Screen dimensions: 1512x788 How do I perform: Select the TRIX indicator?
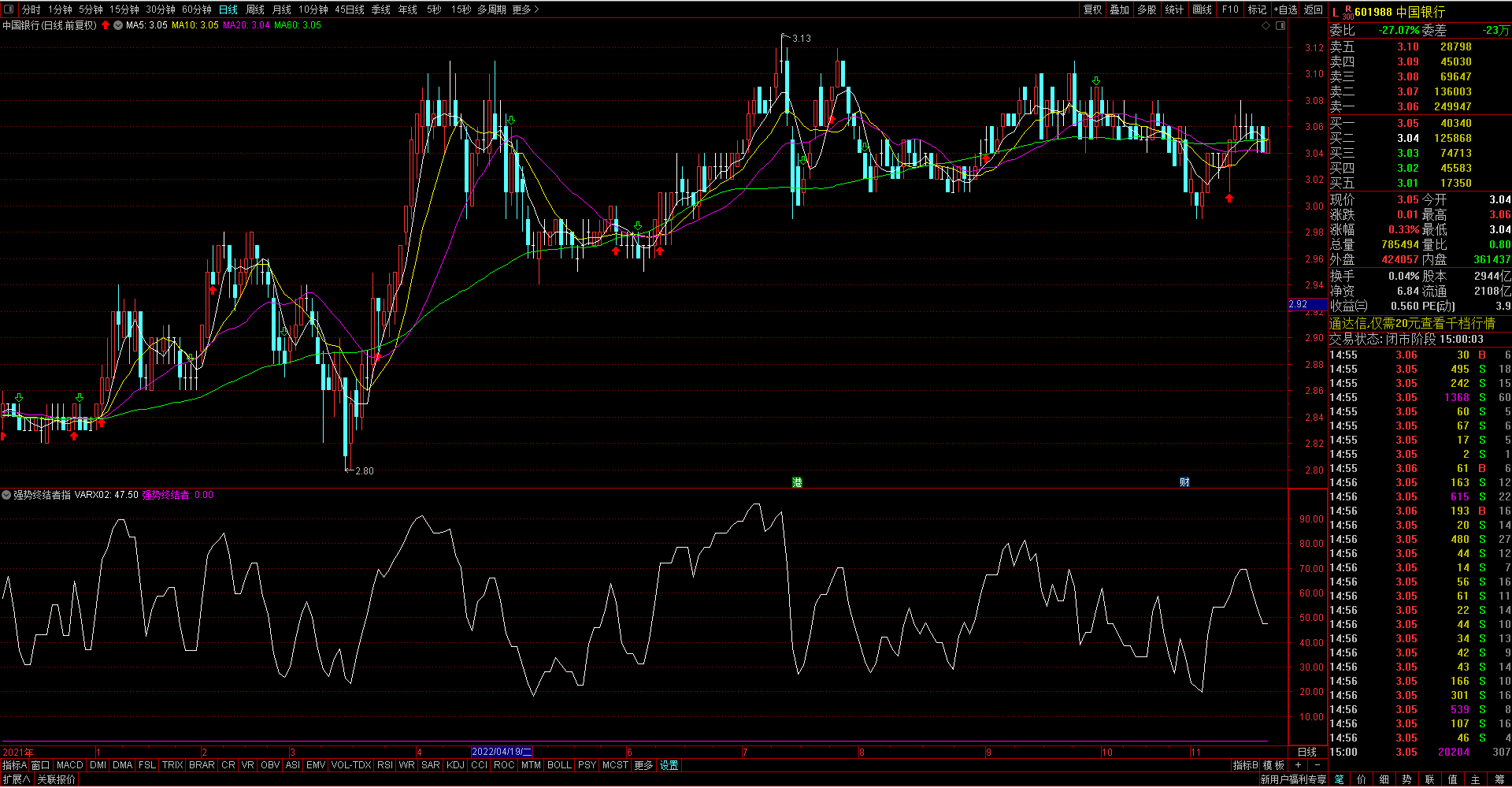[x=172, y=765]
